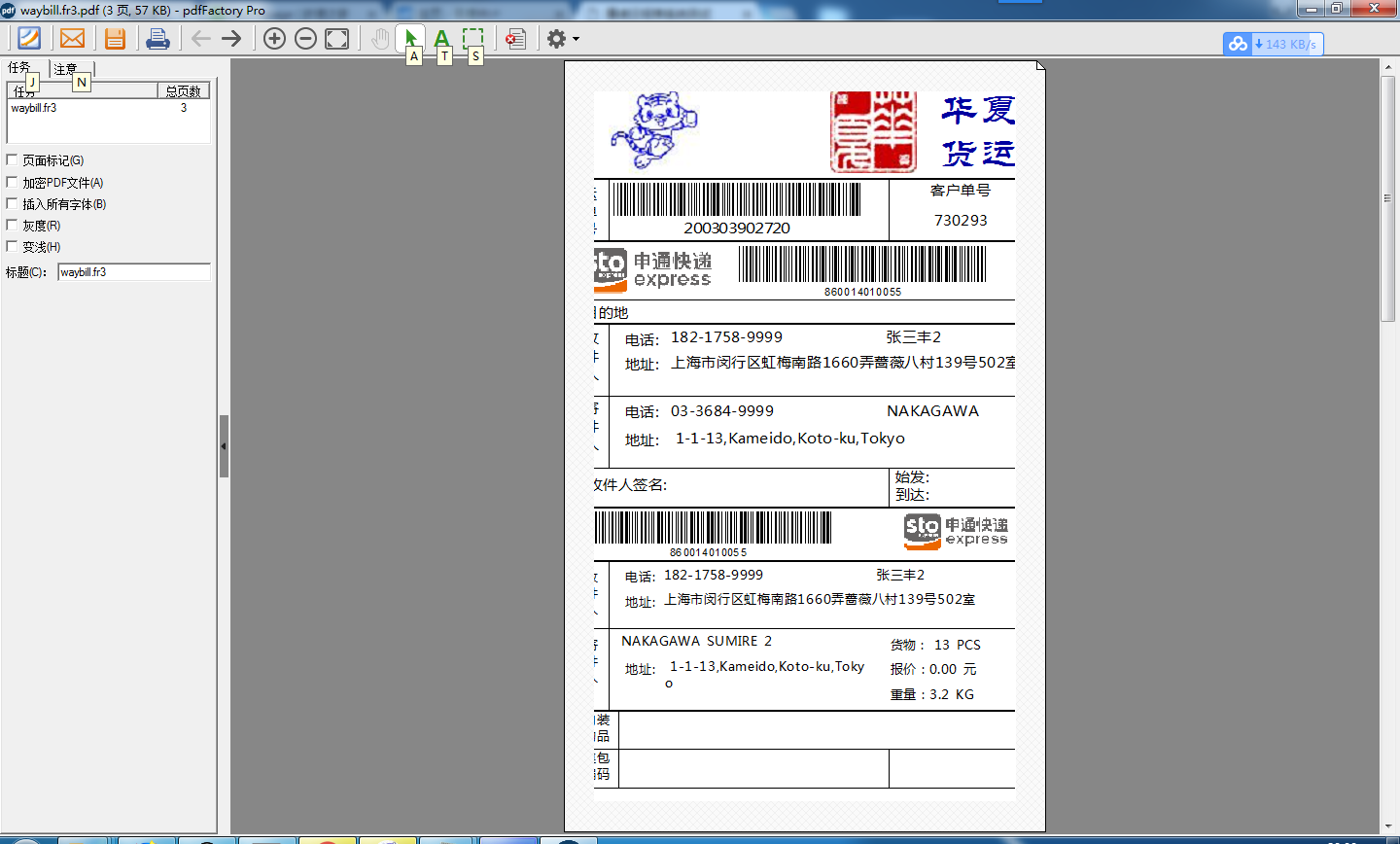
Task: Click barcode number 200303902720
Action: (x=737, y=228)
